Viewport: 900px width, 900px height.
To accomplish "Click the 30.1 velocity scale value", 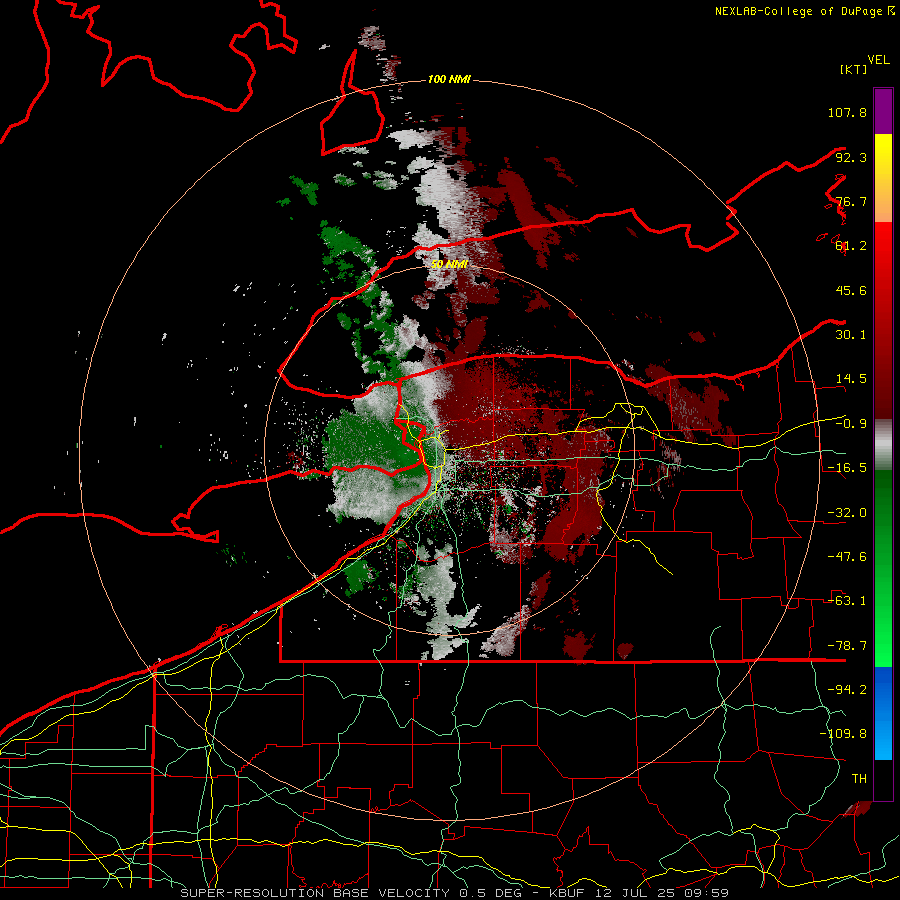I will point(851,335).
